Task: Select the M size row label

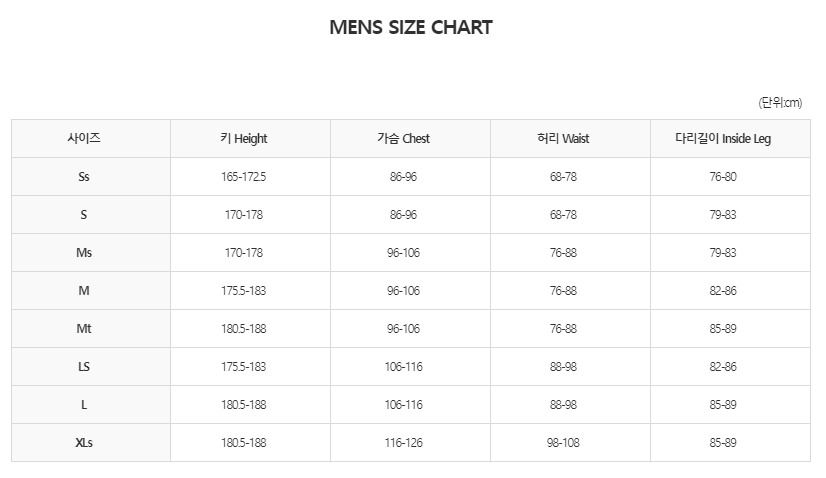Action: pyautogui.click(x=84, y=291)
